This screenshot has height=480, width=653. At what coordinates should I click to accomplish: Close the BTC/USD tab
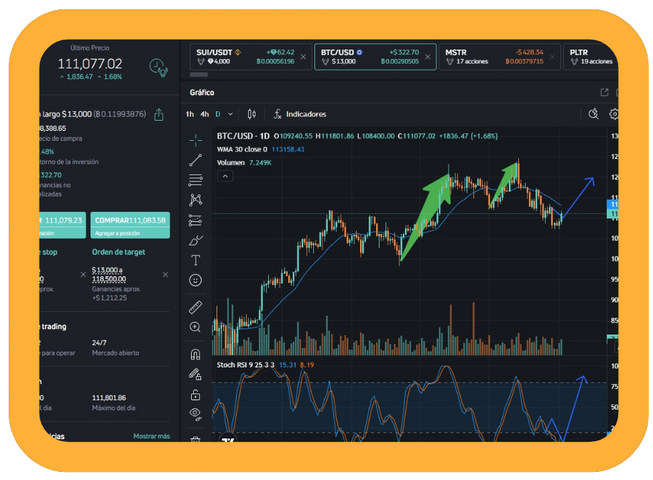pos(428,57)
